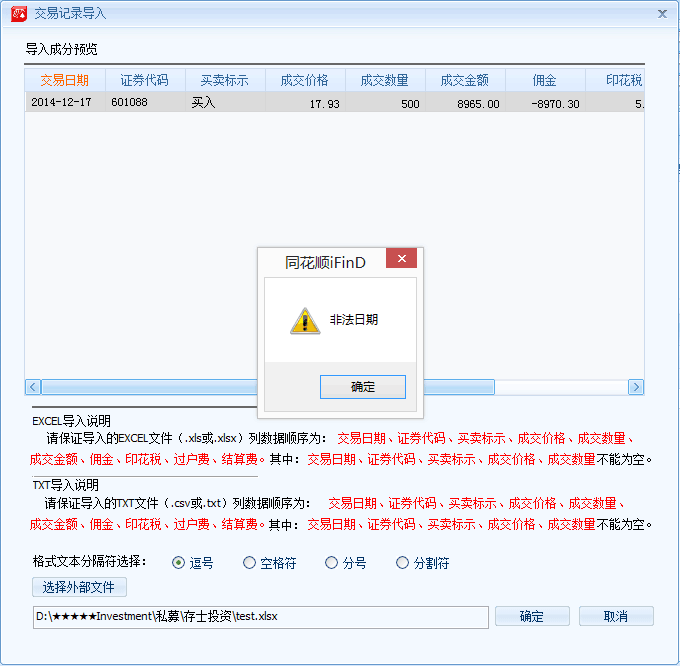The image size is (680, 666).
Task: Select the cell with code 601088
Action: [145, 102]
